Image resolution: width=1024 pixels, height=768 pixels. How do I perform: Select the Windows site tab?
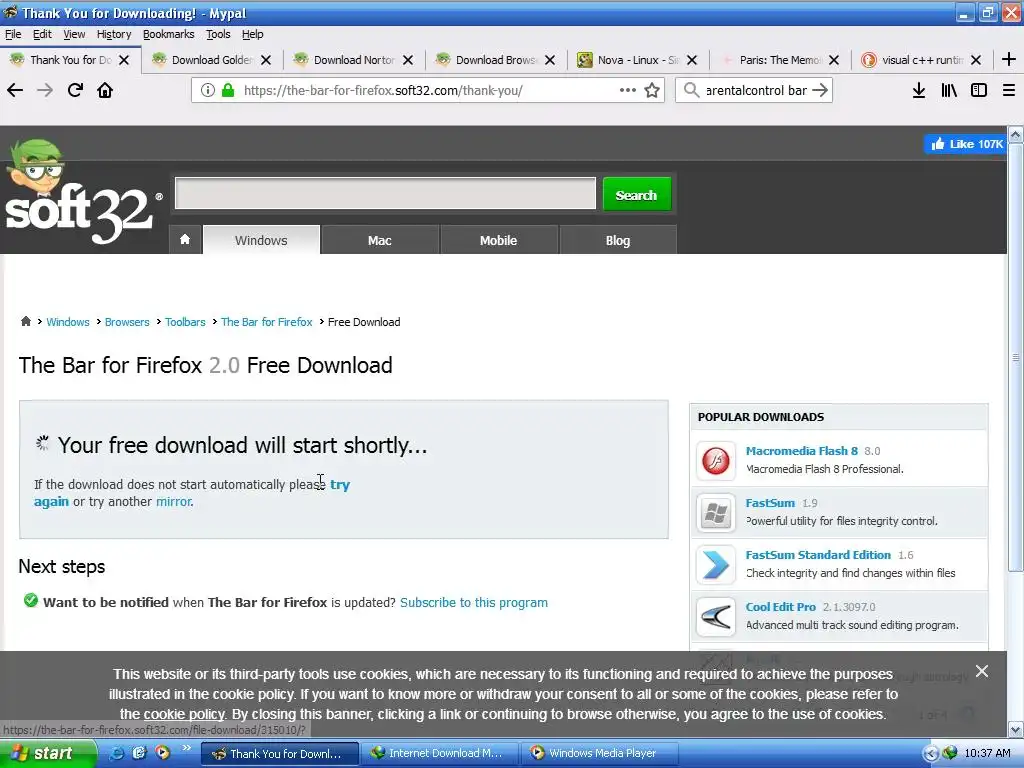pos(261,240)
